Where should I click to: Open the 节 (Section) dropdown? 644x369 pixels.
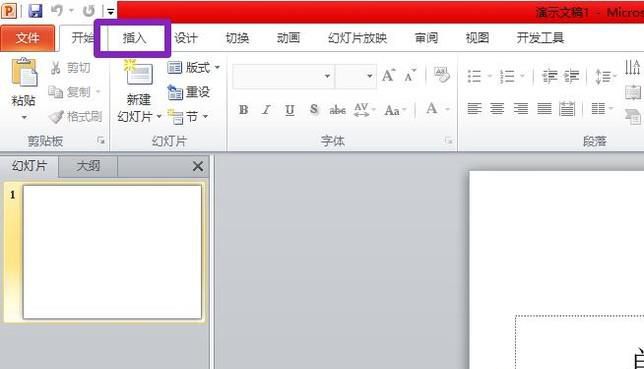coord(188,117)
